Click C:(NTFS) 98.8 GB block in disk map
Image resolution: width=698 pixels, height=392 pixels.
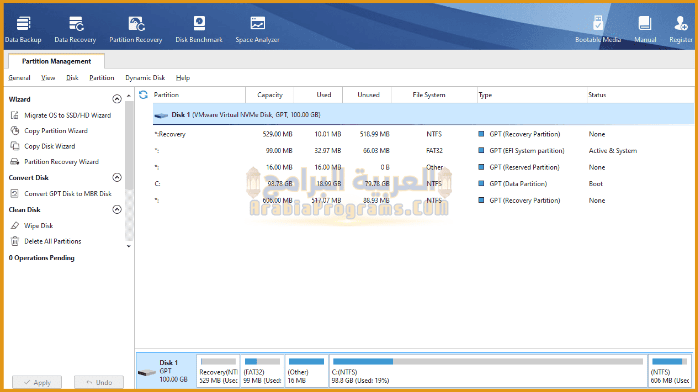tap(488, 371)
